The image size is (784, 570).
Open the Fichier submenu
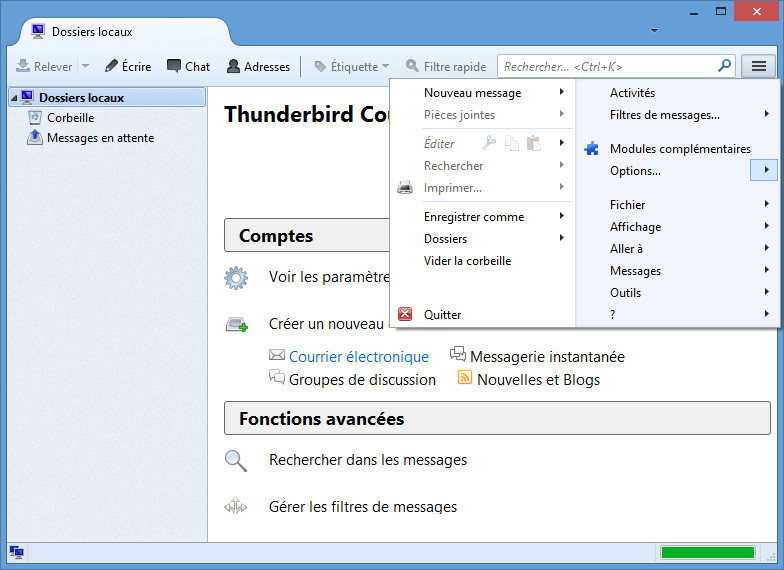[x=678, y=204]
